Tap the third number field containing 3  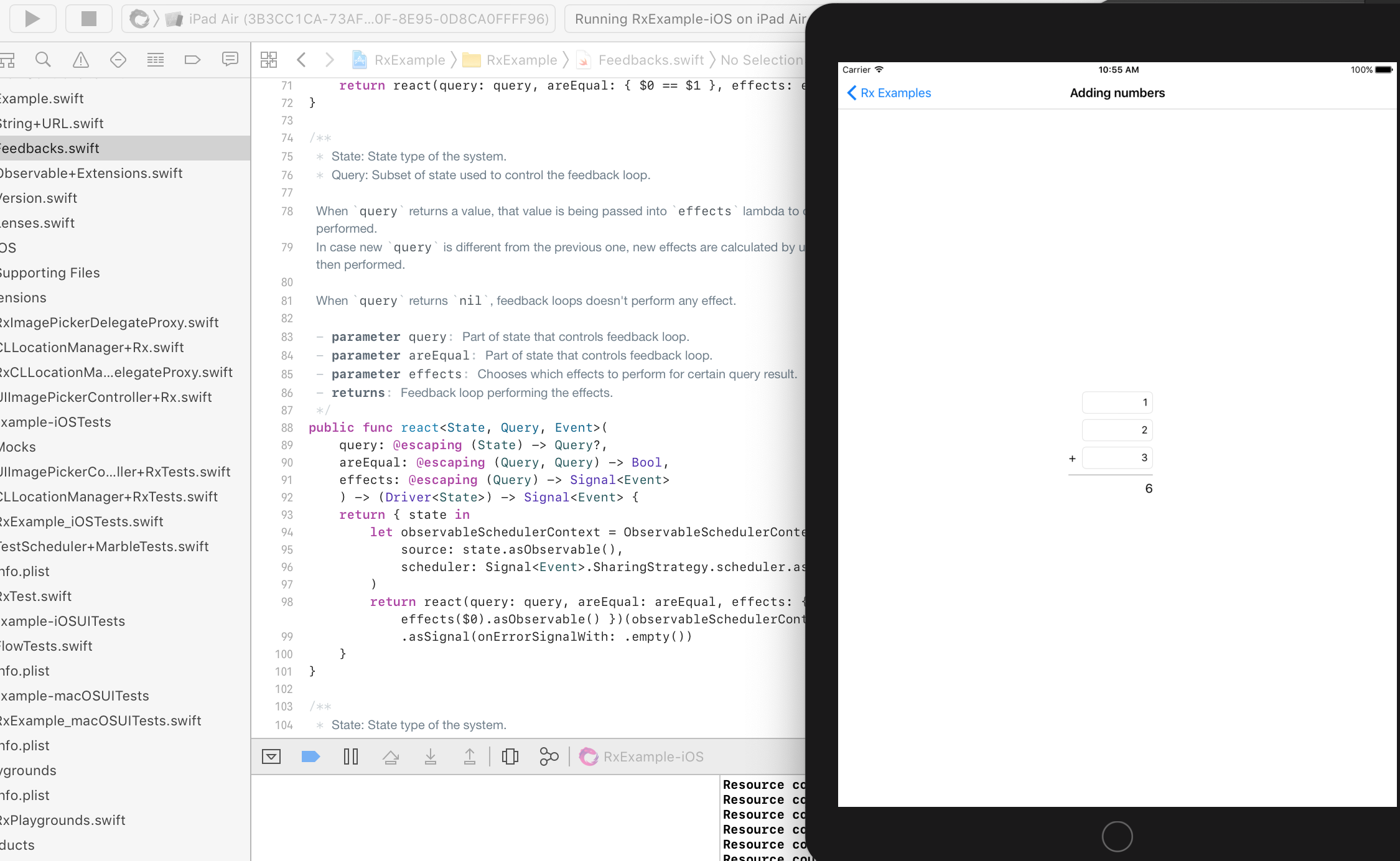1117,458
